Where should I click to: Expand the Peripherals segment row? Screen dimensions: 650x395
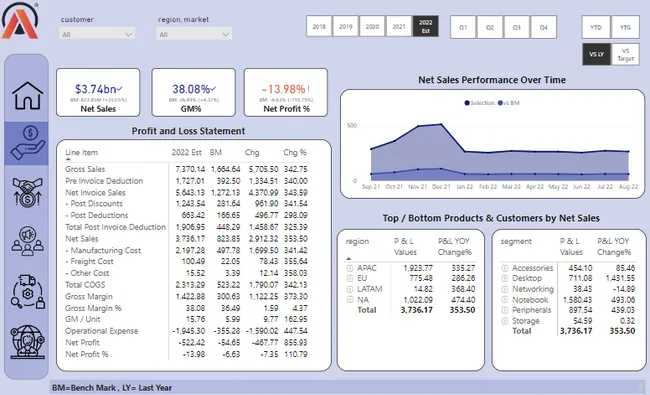pyautogui.click(x=504, y=310)
